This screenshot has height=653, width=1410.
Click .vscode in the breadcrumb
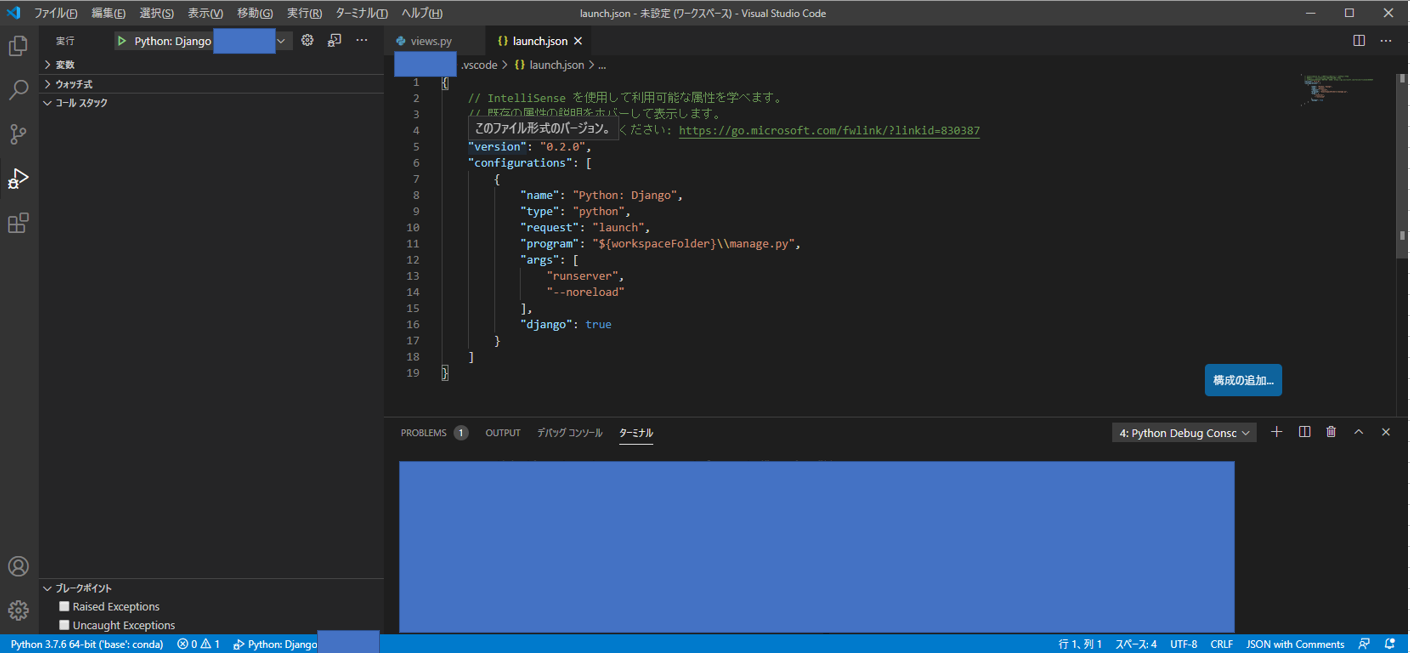479,65
